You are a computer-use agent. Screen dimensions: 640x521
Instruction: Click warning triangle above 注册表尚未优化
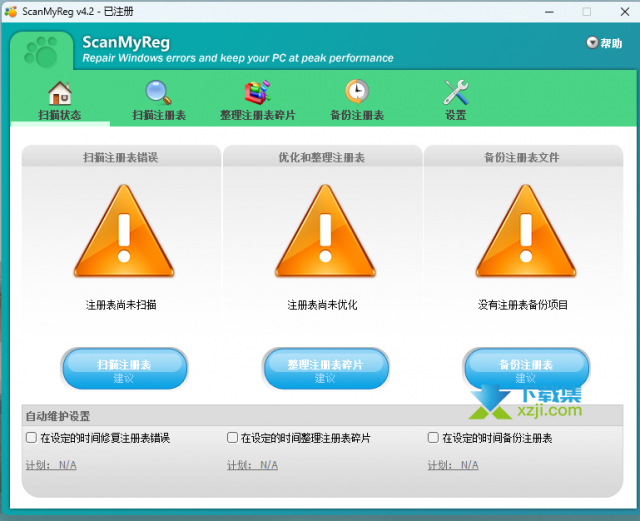pos(325,231)
